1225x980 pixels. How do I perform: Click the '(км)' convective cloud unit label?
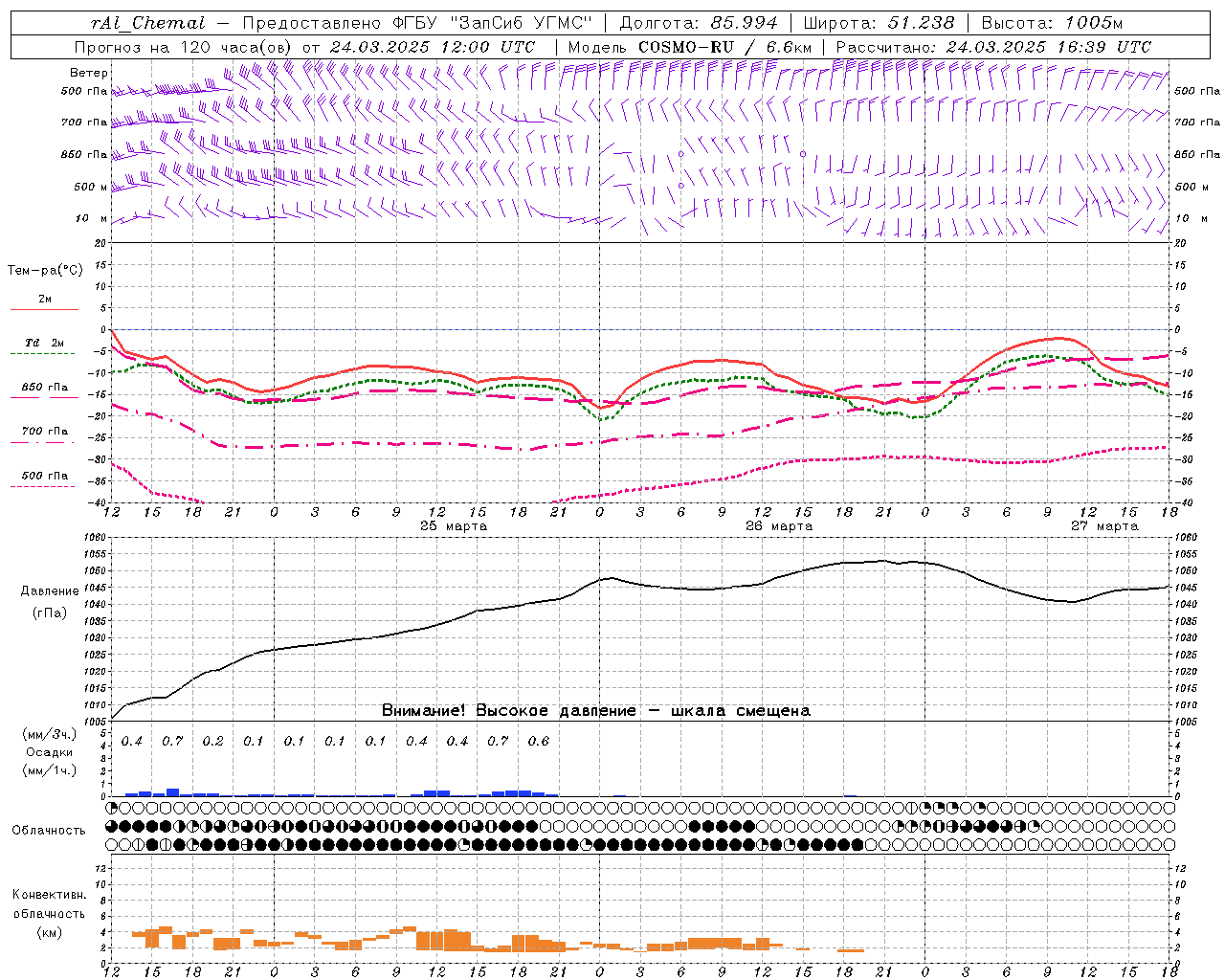[49, 932]
